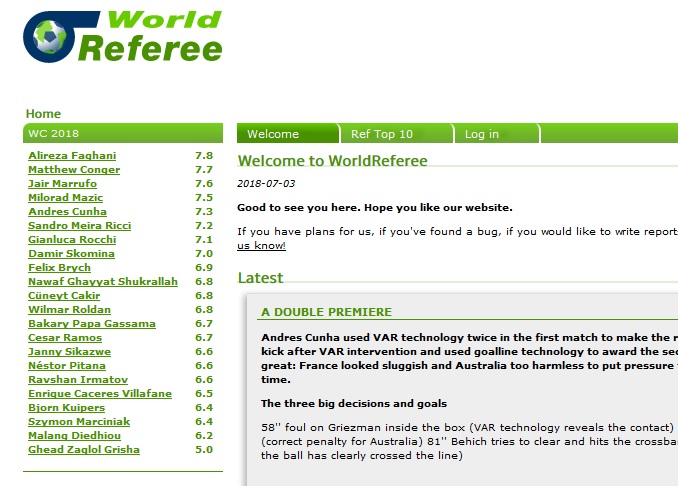This screenshot has height=486, width=678.
Task: Open the Cesar Ramos link
Action: [65, 338]
